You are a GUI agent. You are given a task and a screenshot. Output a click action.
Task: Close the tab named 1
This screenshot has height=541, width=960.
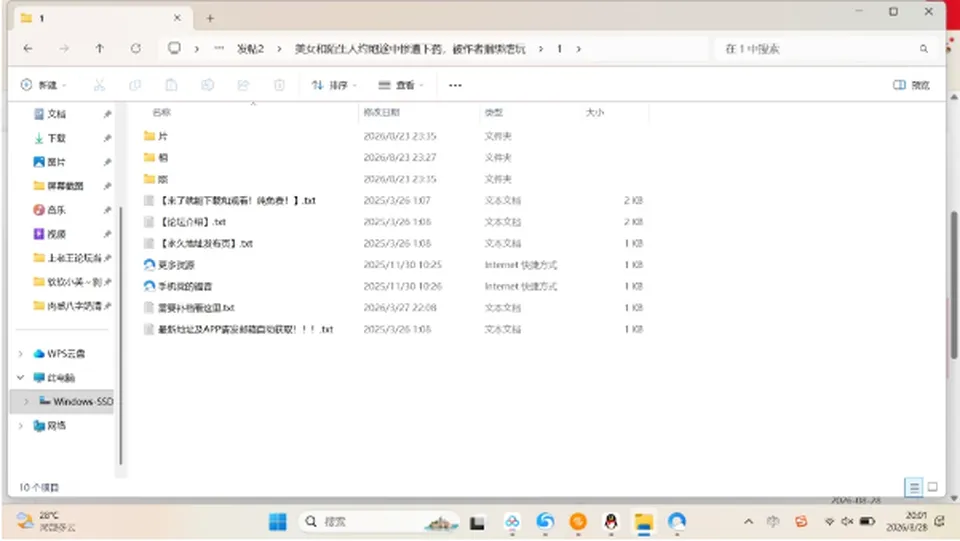177,18
